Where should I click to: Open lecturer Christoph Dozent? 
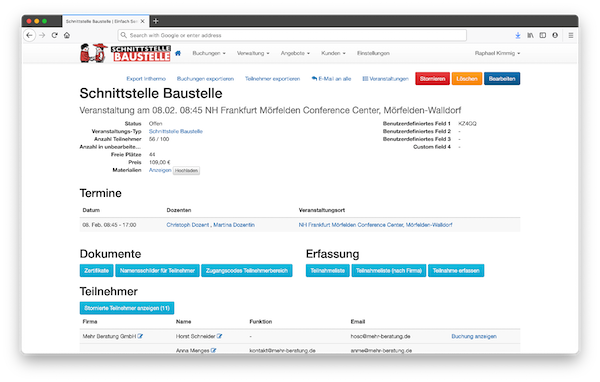point(188,225)
